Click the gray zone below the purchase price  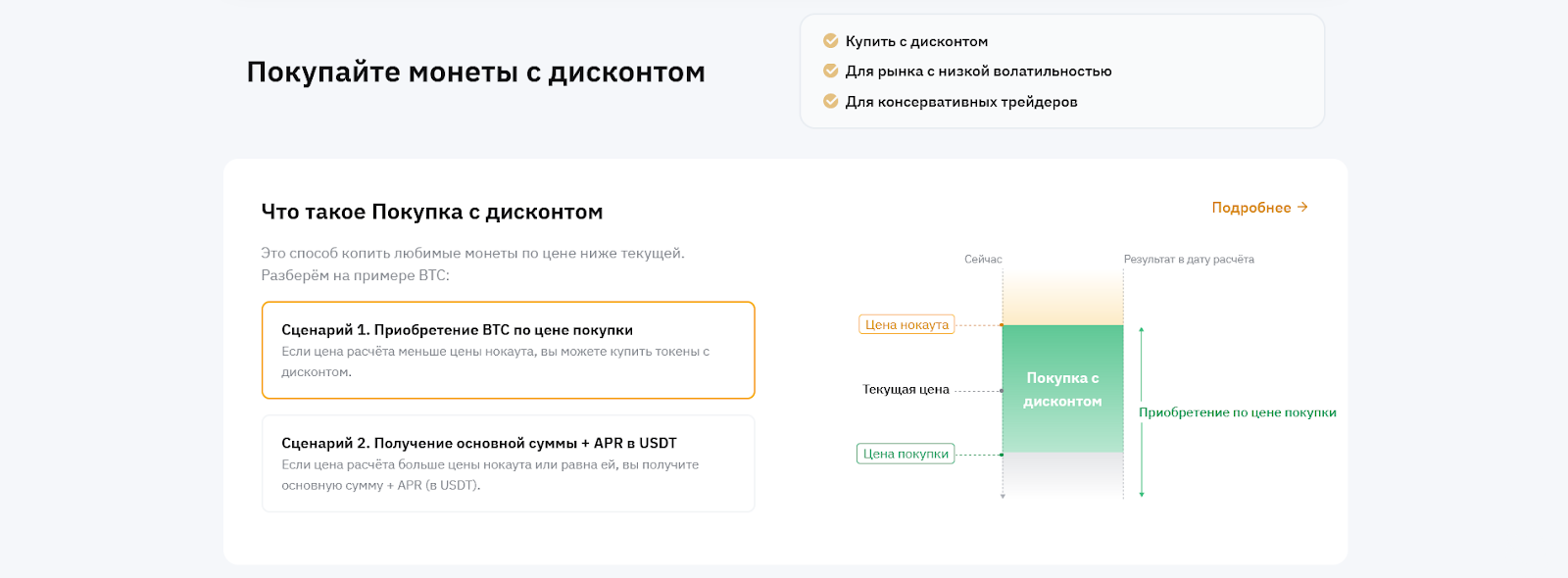click(1062, 474)
